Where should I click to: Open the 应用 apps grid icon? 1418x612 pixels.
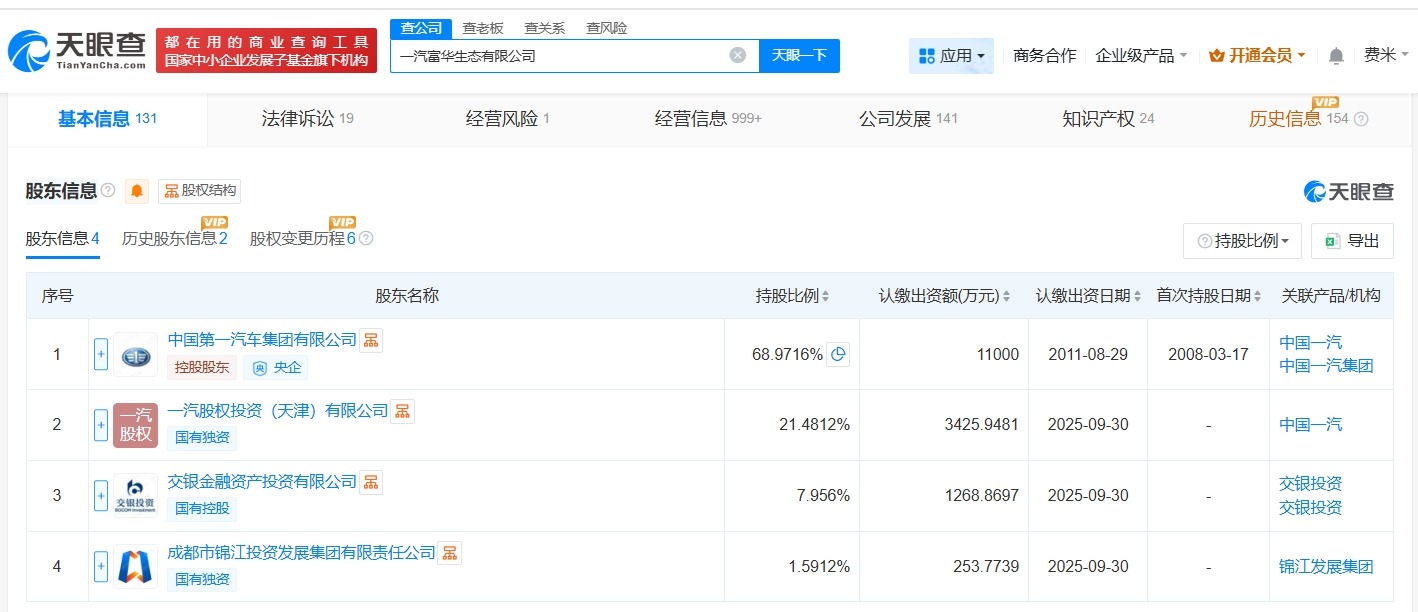[925, 56]
